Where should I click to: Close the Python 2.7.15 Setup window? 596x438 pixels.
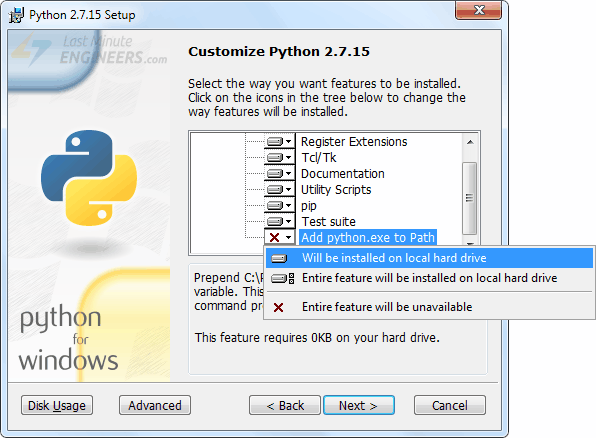tap(479, 10)
